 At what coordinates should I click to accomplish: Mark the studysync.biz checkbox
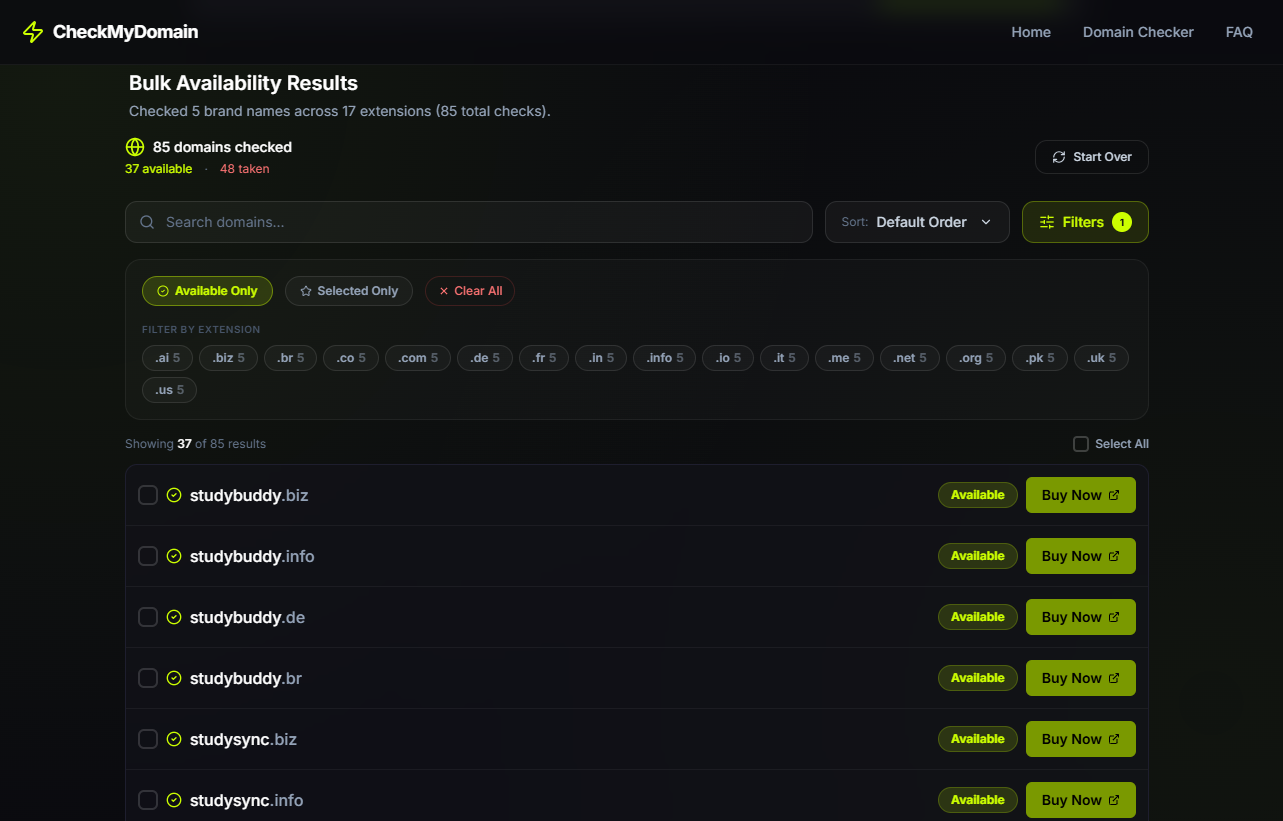[x=148, y=739]
